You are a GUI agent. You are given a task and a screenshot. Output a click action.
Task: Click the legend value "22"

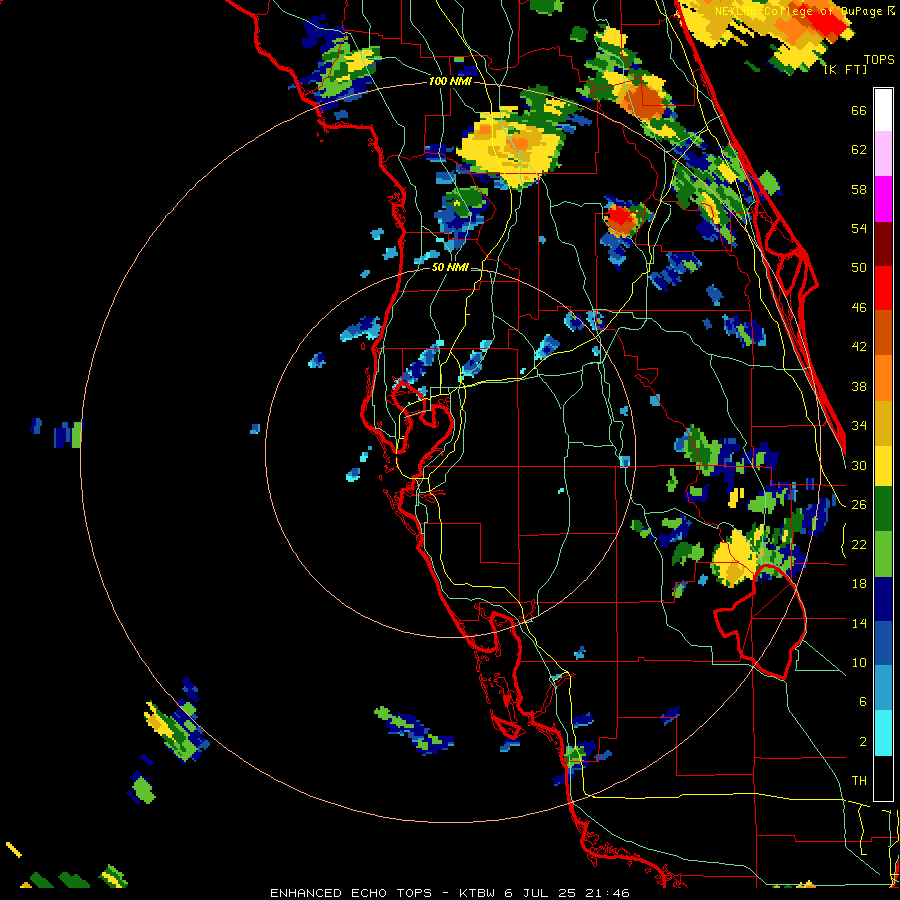click(859, 544)
